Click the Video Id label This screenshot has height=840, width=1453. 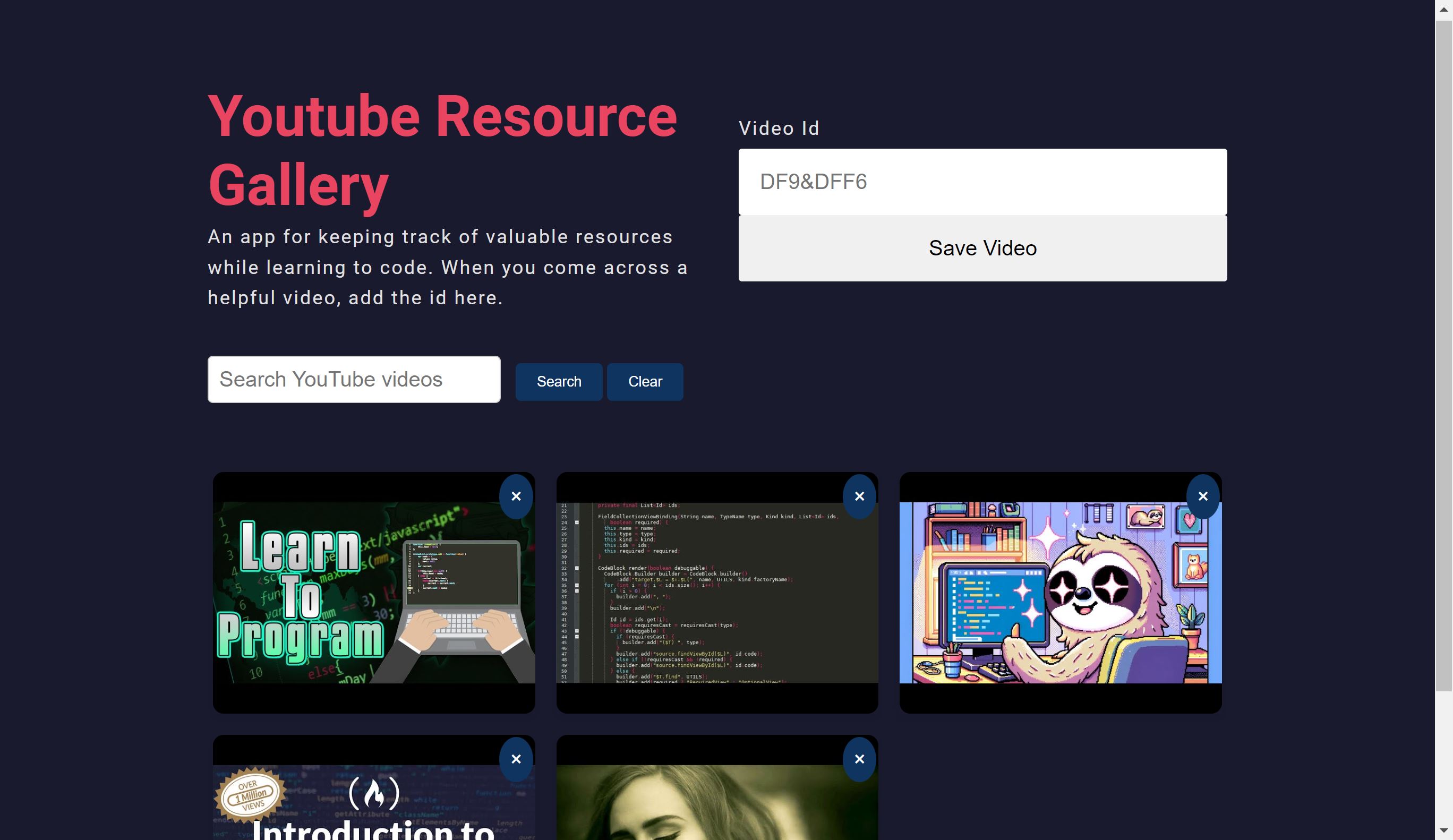point(779,128)
